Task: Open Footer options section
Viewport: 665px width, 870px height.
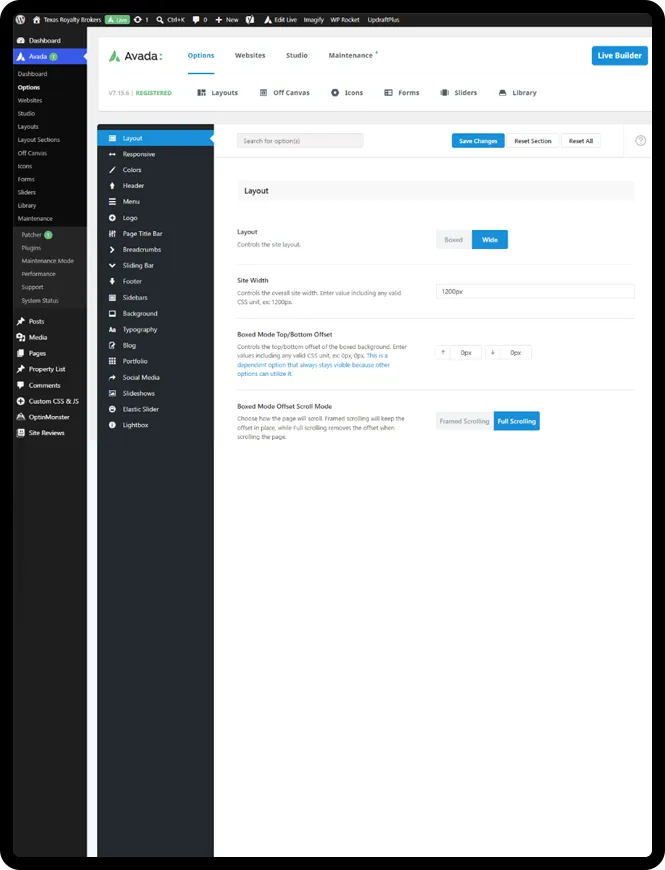Action: click(x=155, y=281)
